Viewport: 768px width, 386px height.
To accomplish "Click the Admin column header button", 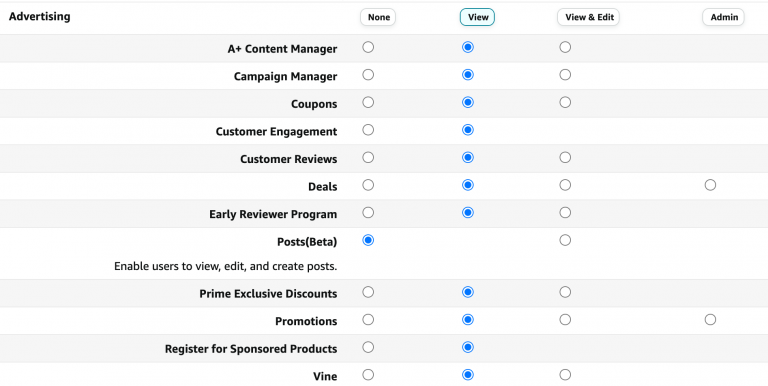I will (x=723, y=17).
